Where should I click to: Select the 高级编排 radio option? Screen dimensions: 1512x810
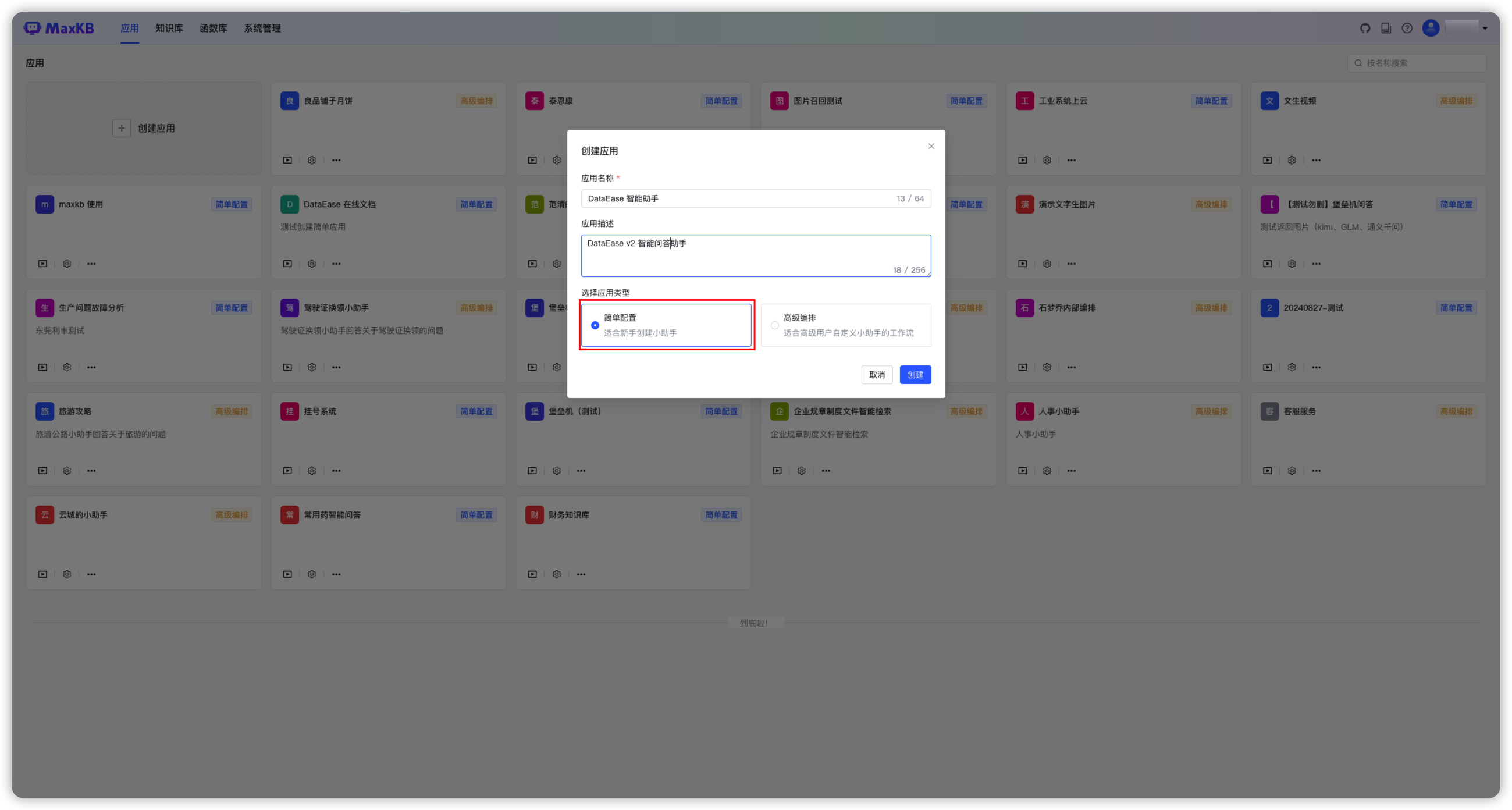(774, 325)
